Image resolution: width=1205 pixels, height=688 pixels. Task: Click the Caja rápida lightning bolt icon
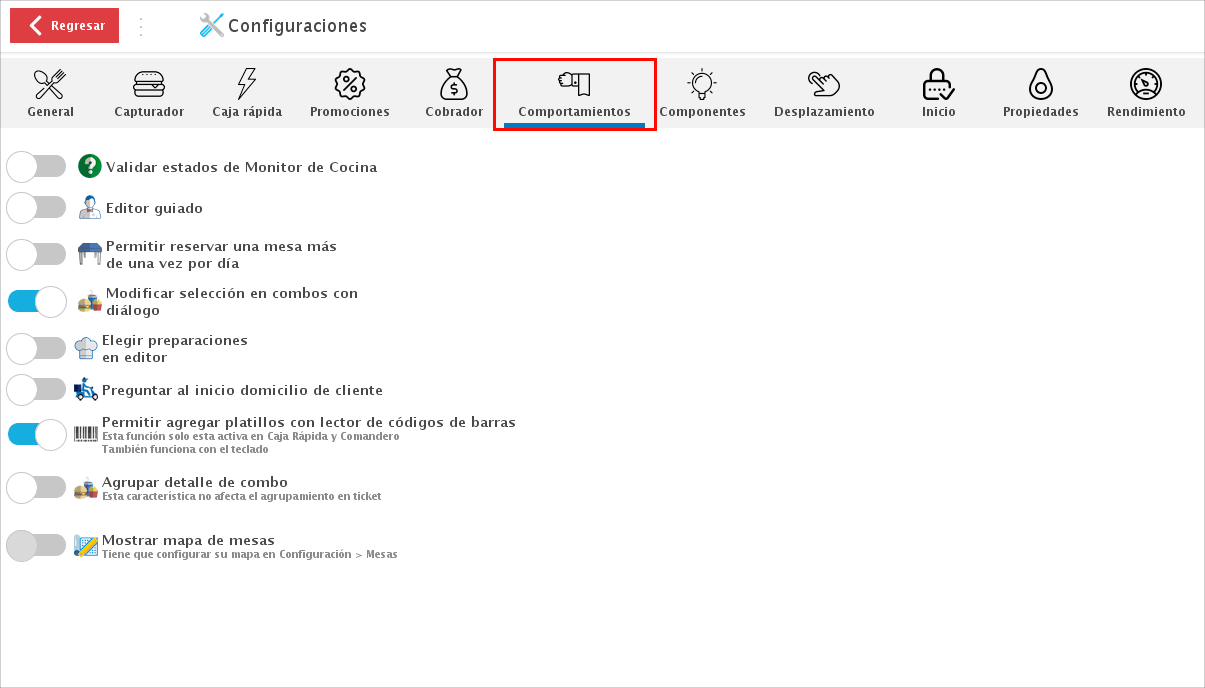click(247, 85)
